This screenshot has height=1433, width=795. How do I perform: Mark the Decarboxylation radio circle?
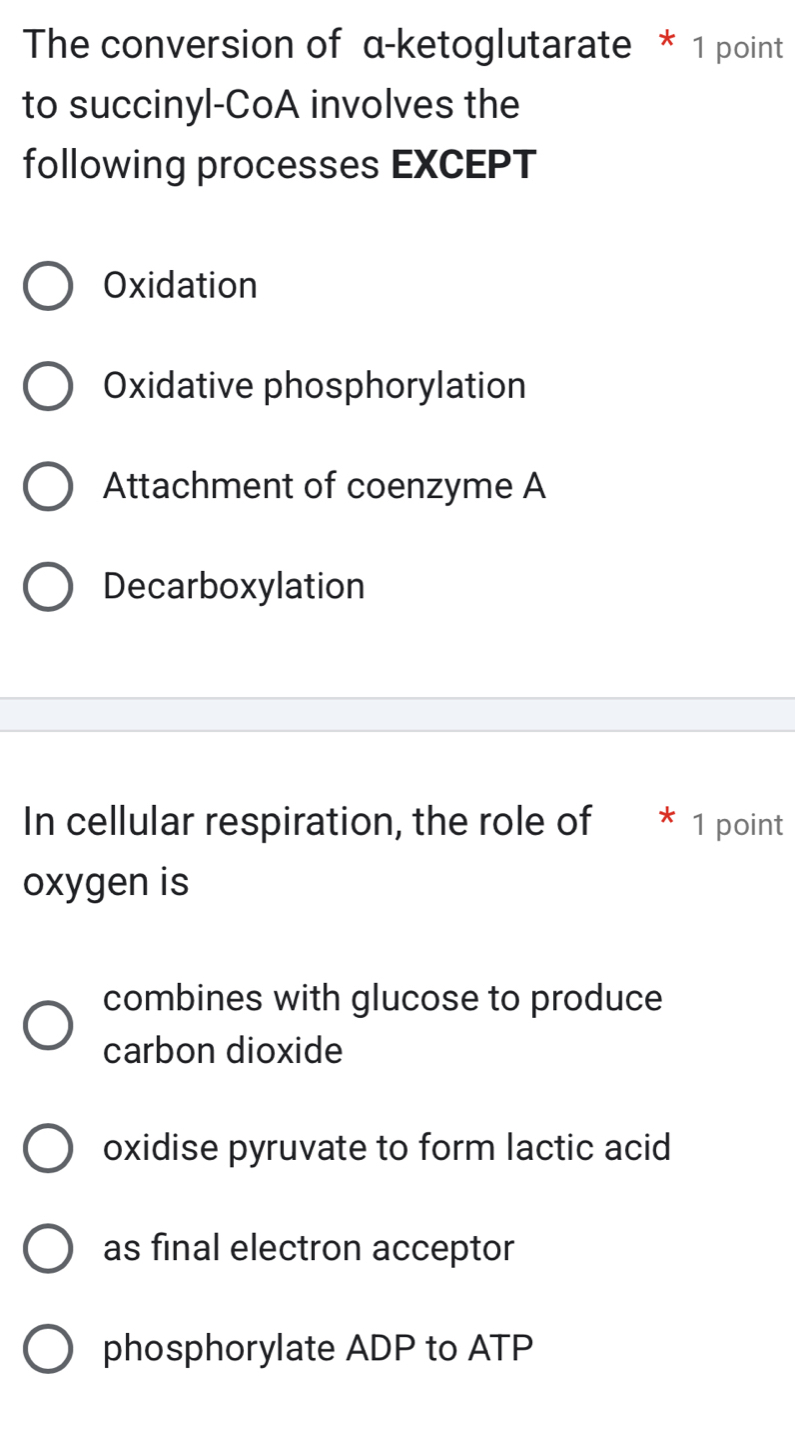pyautogui.click(x=47, y=587)
